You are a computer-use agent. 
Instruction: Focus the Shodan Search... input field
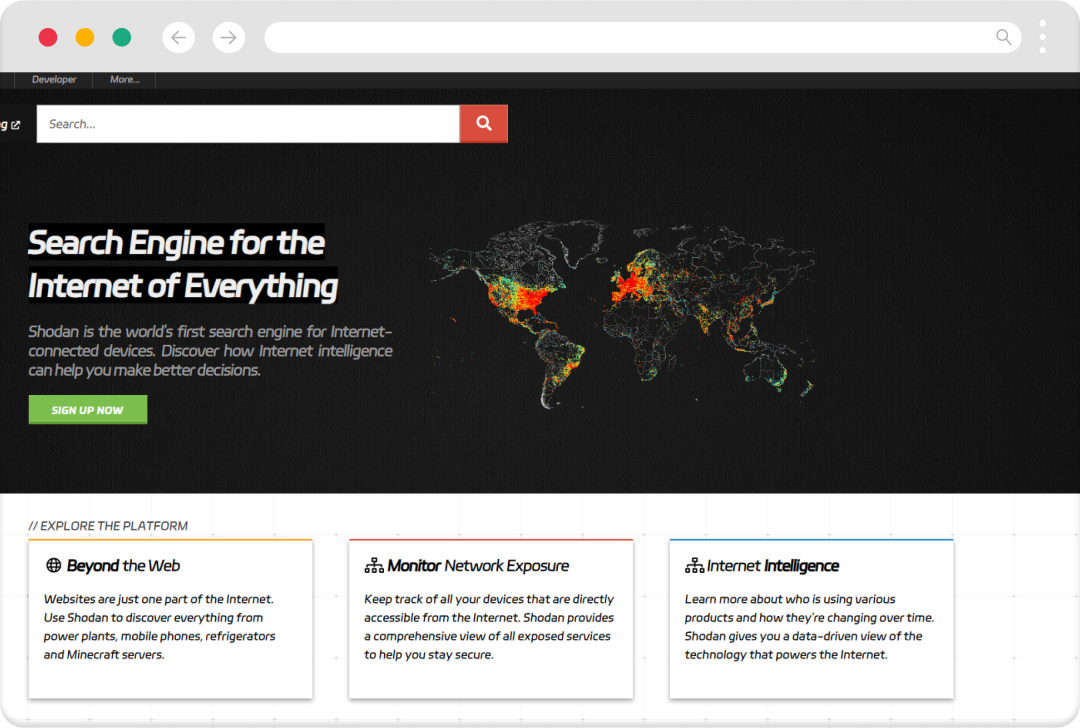(x=248, y=124)
